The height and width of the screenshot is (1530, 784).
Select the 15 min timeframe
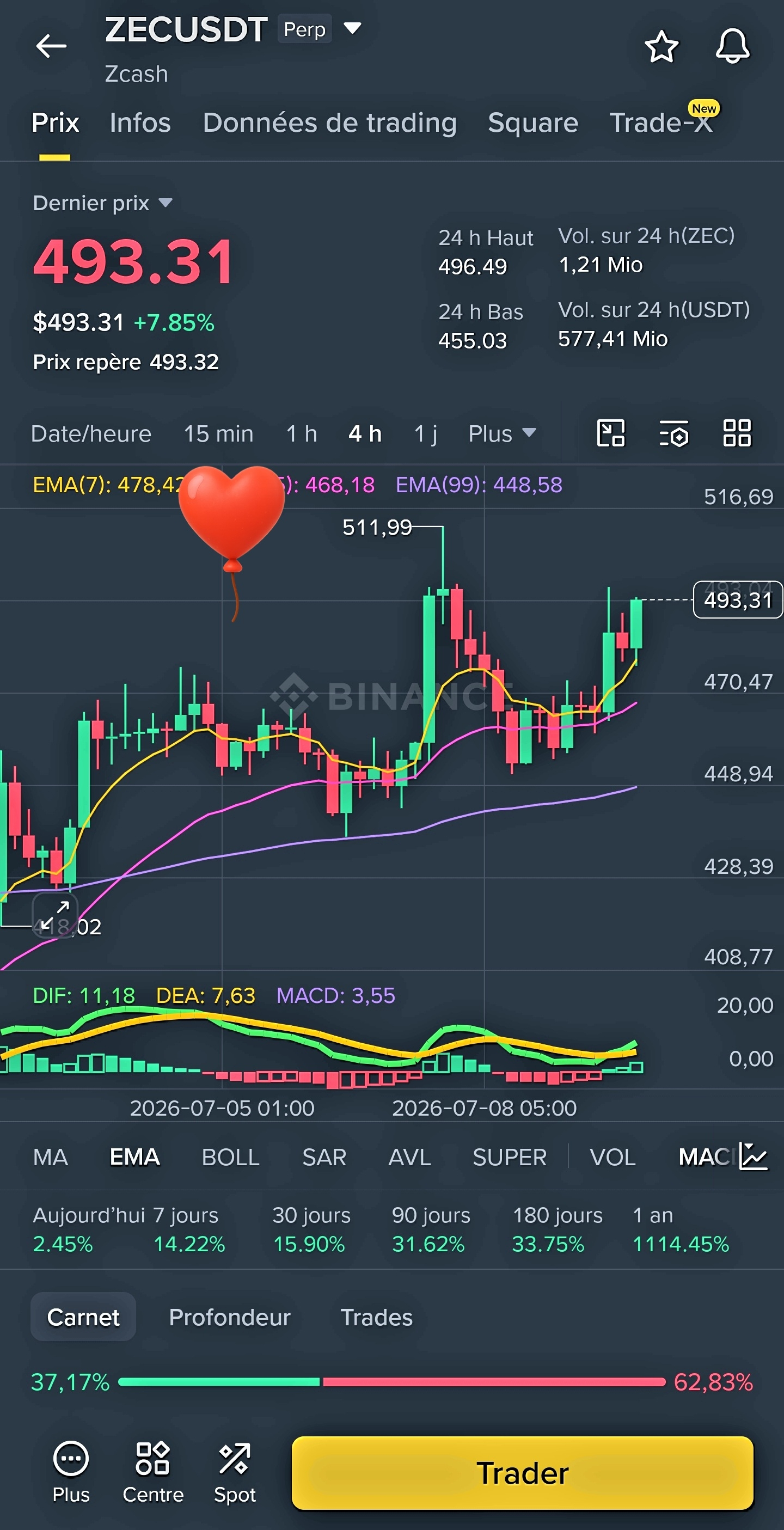point(218,433)
